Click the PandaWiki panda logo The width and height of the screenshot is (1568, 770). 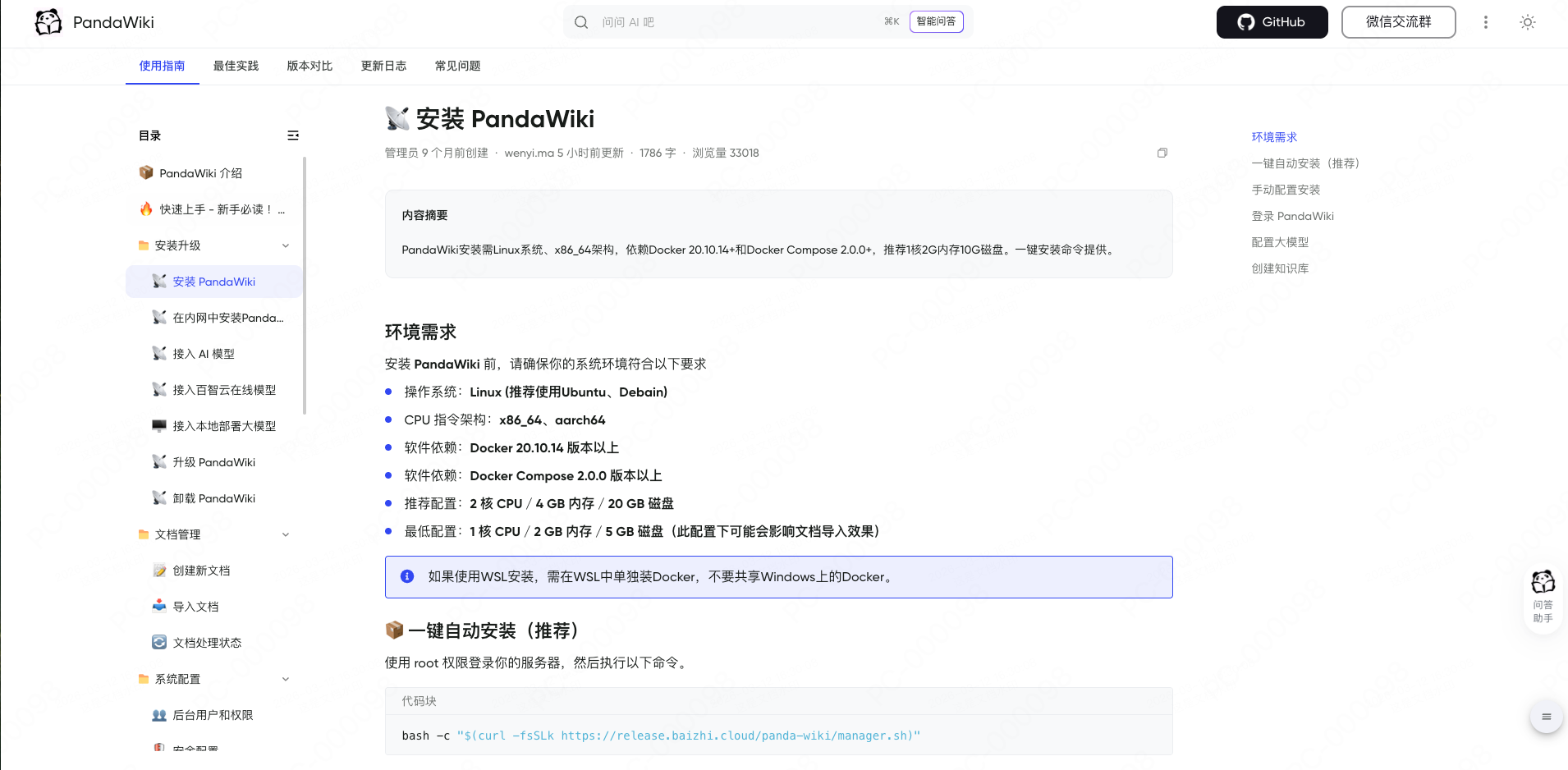(x=48, y=22)
